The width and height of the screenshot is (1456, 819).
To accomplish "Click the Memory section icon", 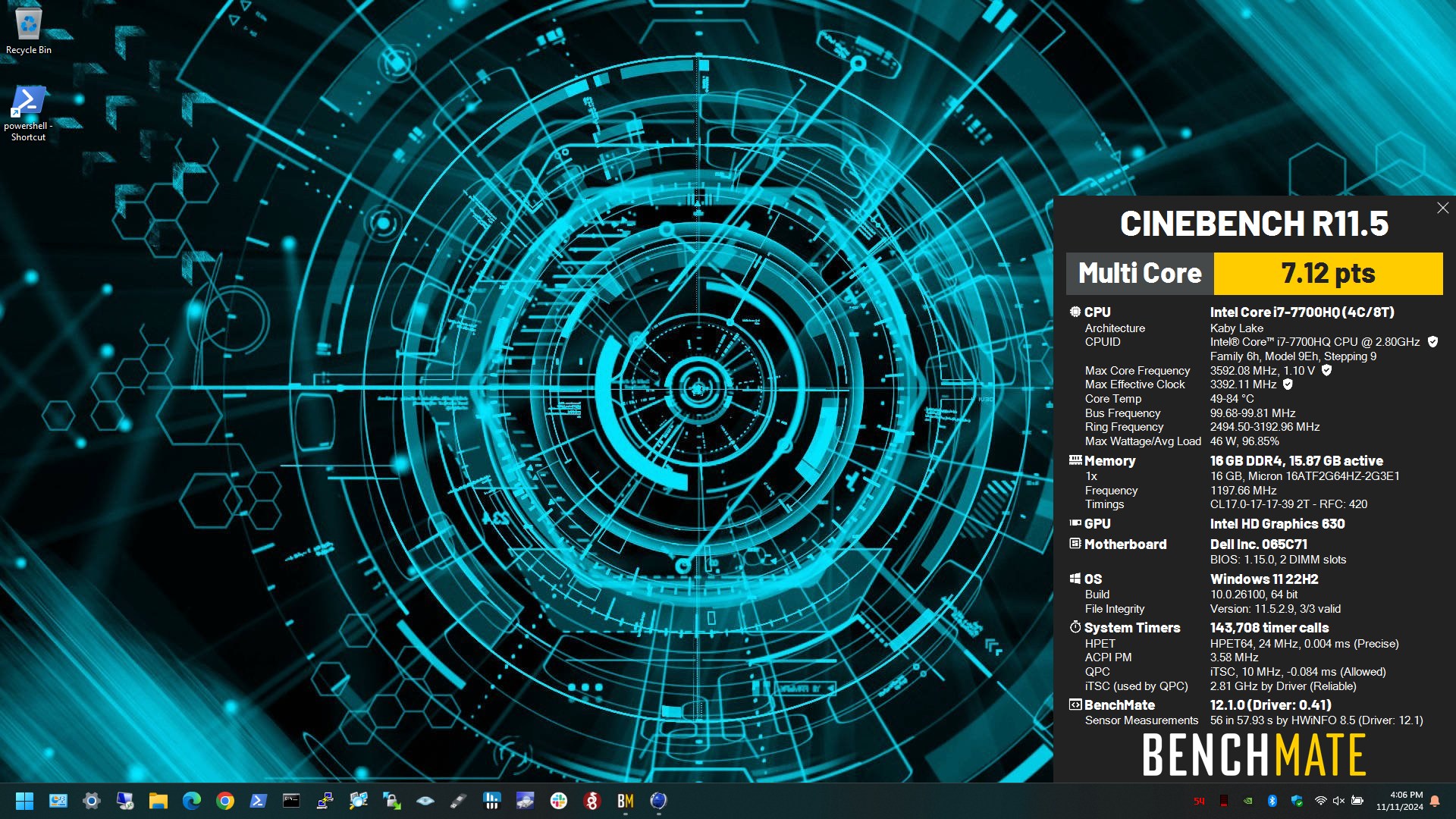I will 1075,460.
